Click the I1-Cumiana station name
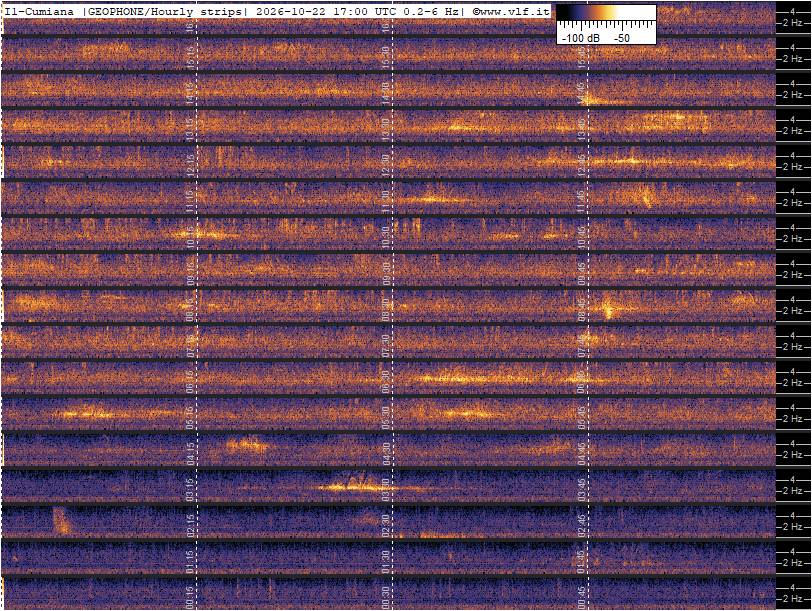The height and width of the screenshot is (611, 812). pos(39,11)
